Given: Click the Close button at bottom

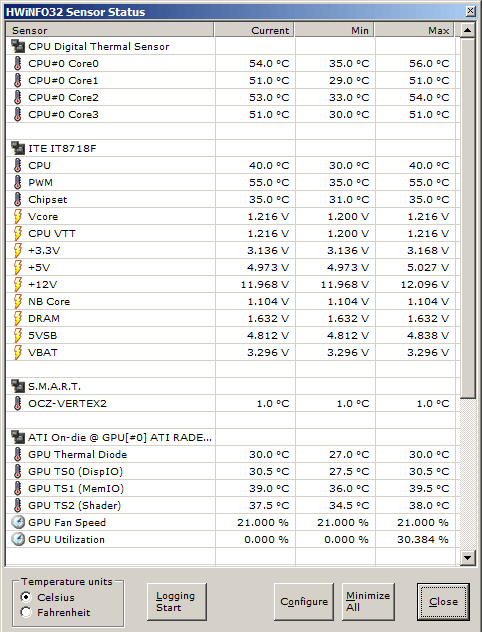Looking at the screenshot, I should click(x=443, y=602).
